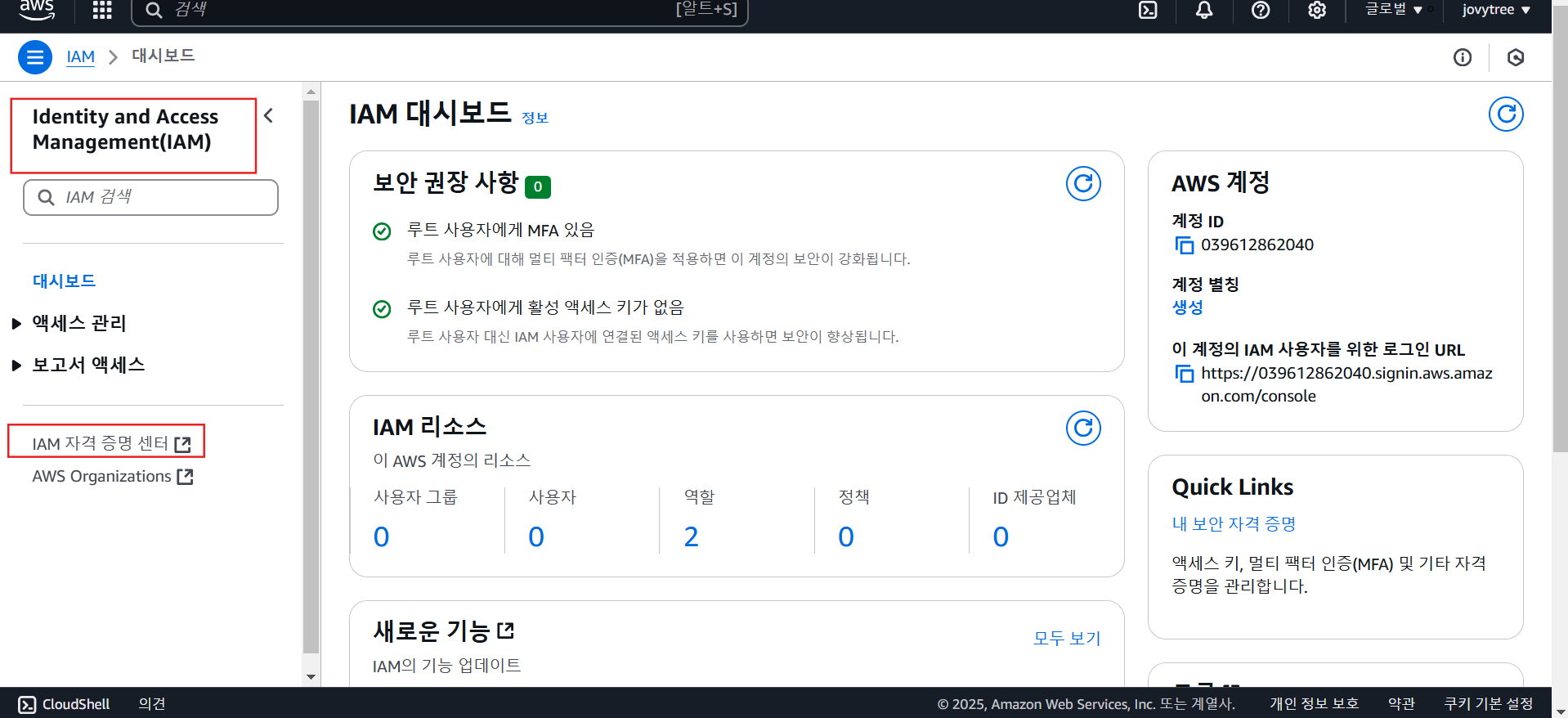Image resolution: width=1568 pixels, height=718 pixels.
Task: Click the Quick Links heading
Action: (x=1233, y=487)
